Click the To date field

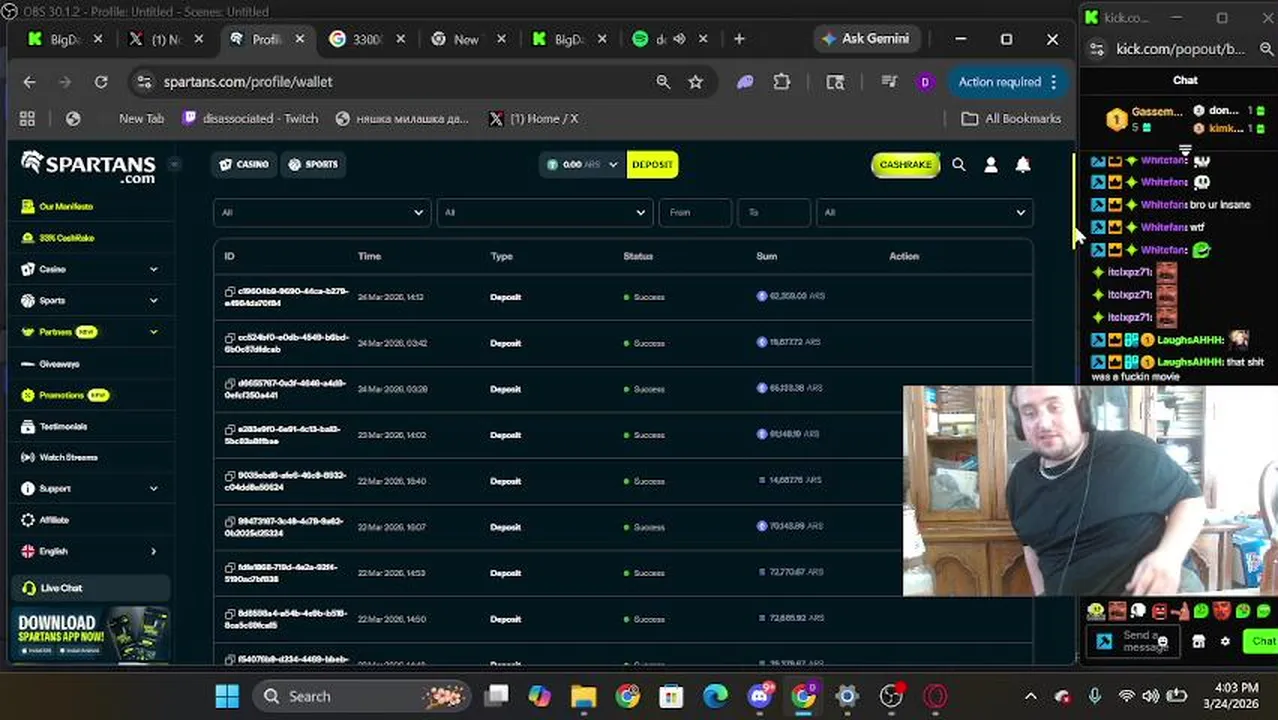pyautogui.click(x=773, y=212)
